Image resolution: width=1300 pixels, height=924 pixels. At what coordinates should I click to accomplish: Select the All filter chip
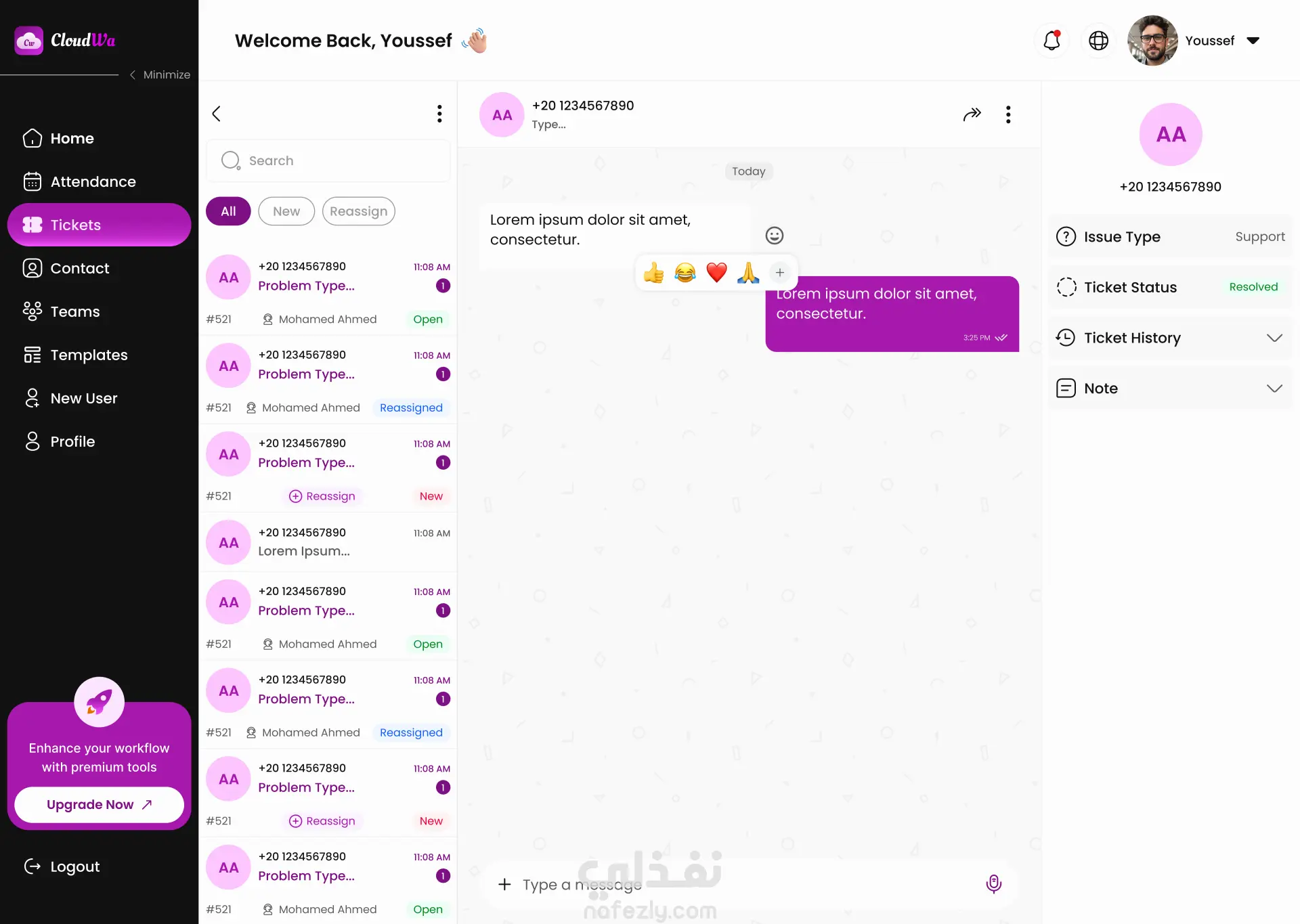tap(228, 211)
